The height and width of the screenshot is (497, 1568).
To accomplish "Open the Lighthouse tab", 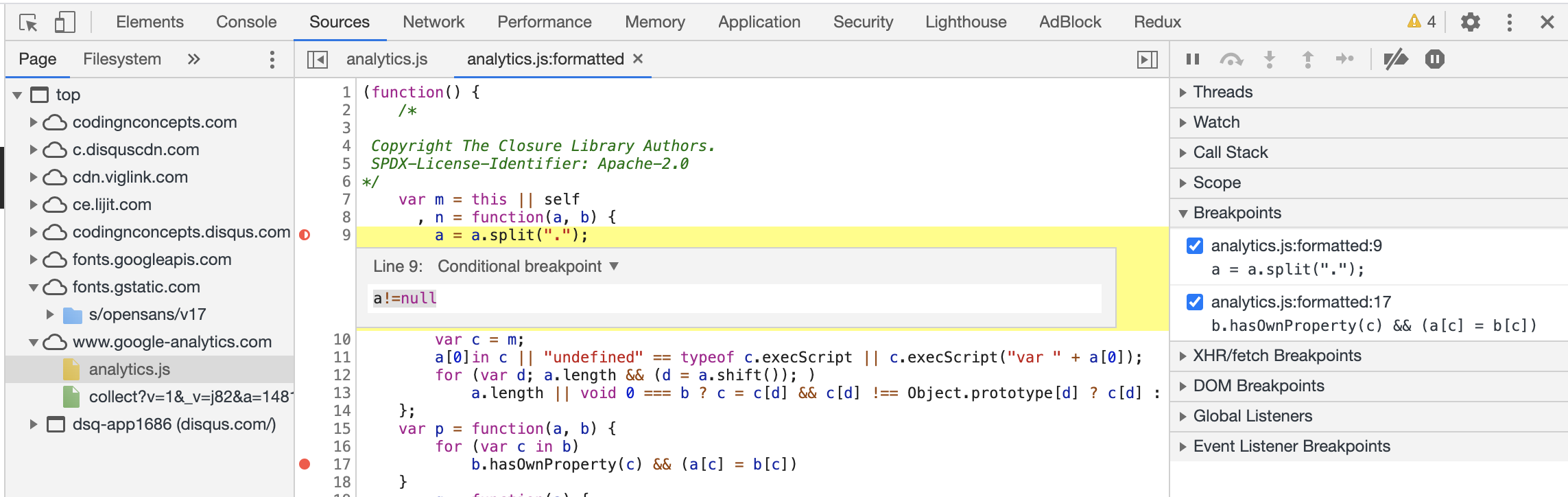I will 966,22.
